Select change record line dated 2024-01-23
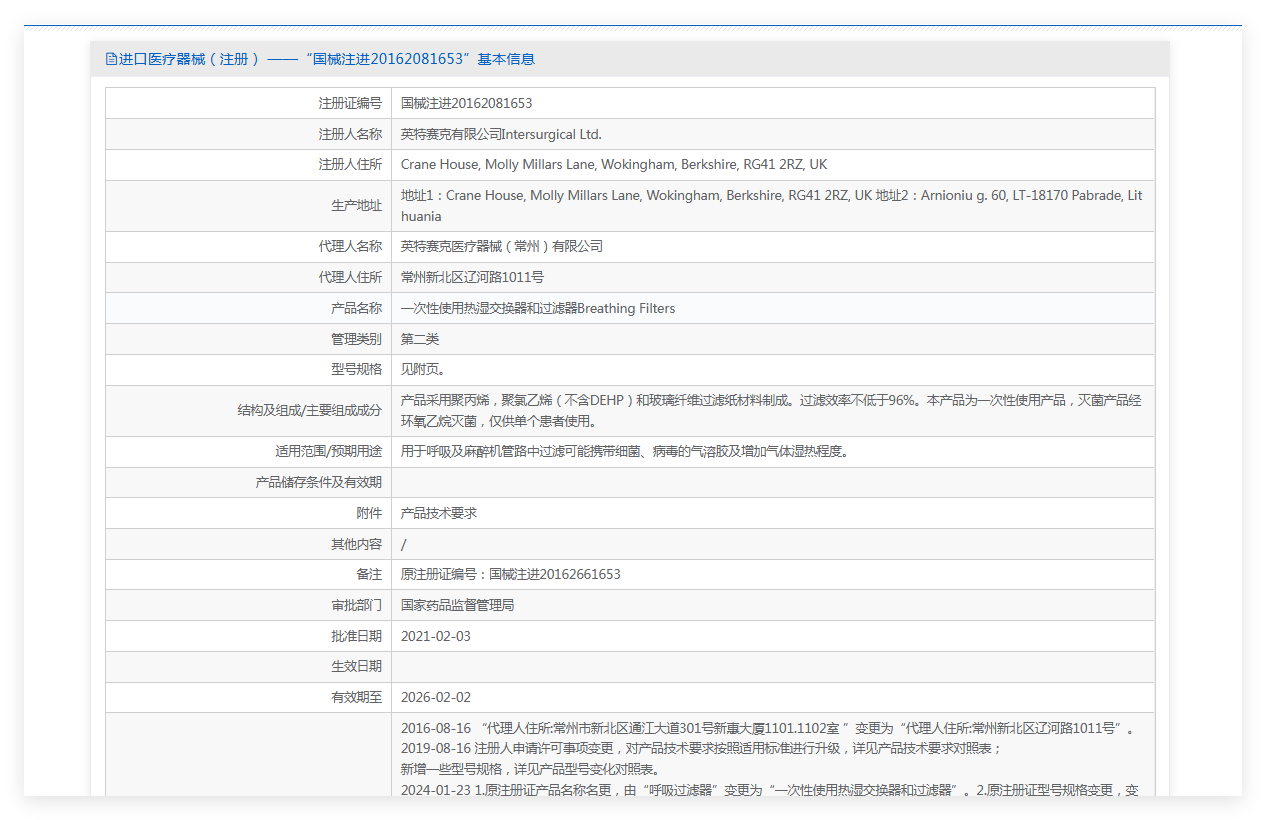1266x820 pixels. click(770, 791)
